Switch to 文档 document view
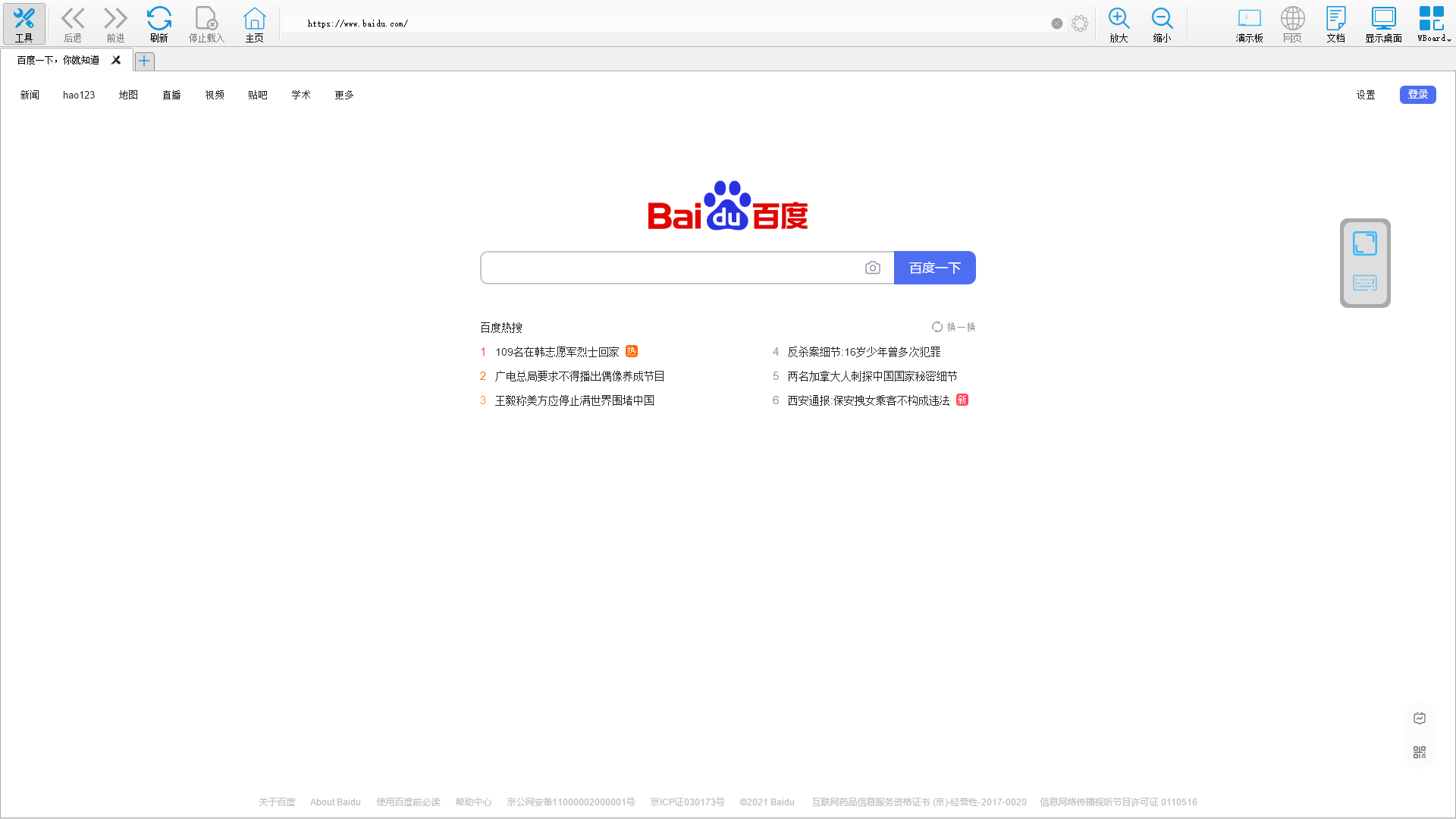The height and width of the screenshot is (819, 1456). 1335,24
